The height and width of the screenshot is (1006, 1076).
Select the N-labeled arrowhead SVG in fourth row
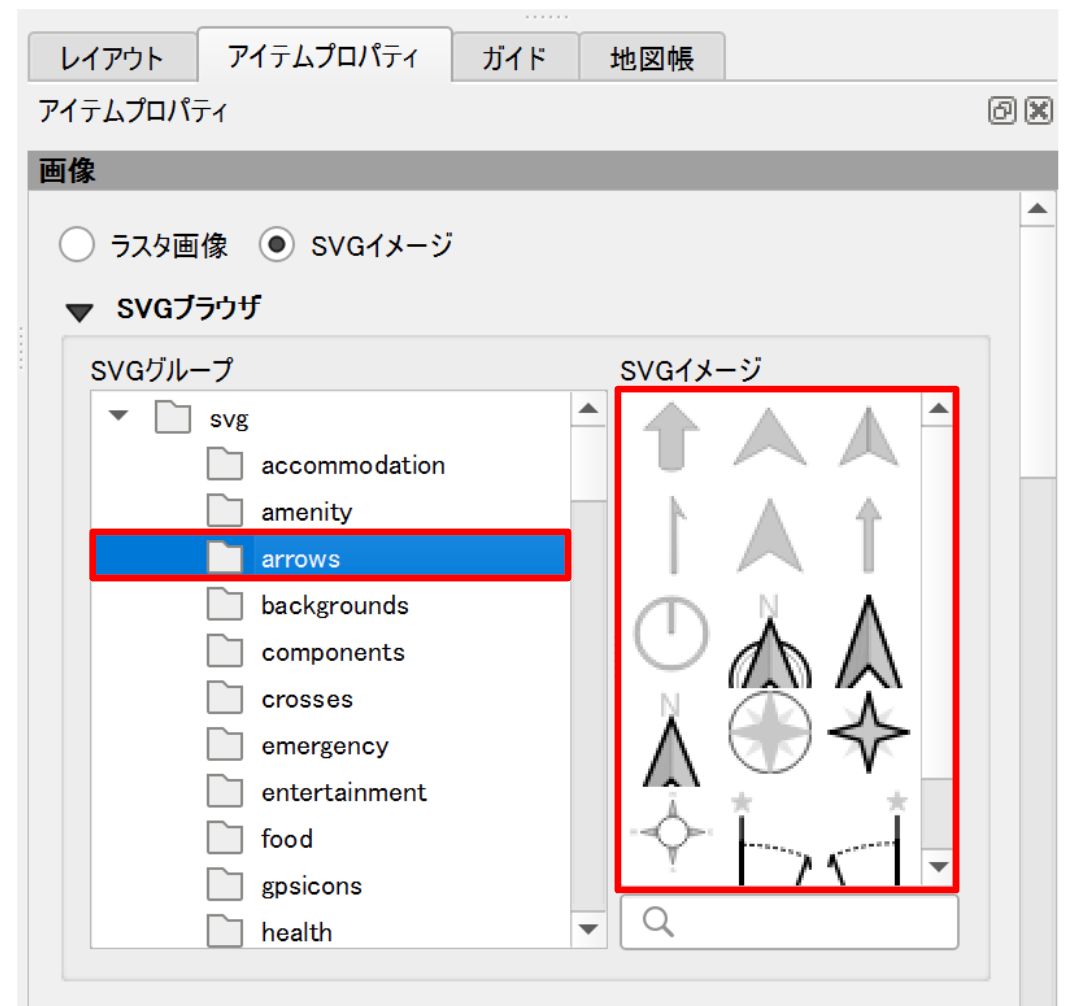(x=670, y=739)
